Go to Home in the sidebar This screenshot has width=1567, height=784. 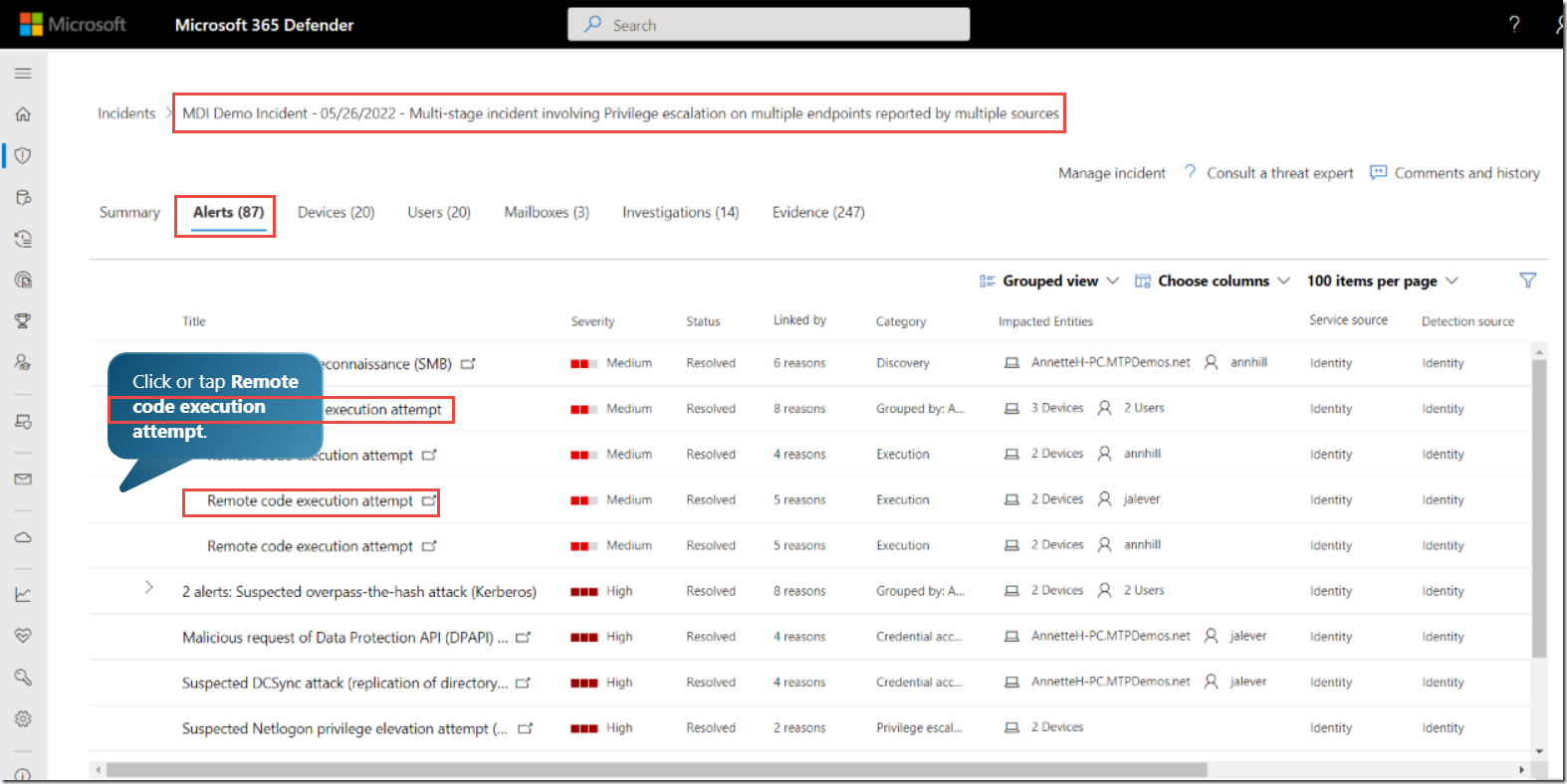(x=23, y=114)
